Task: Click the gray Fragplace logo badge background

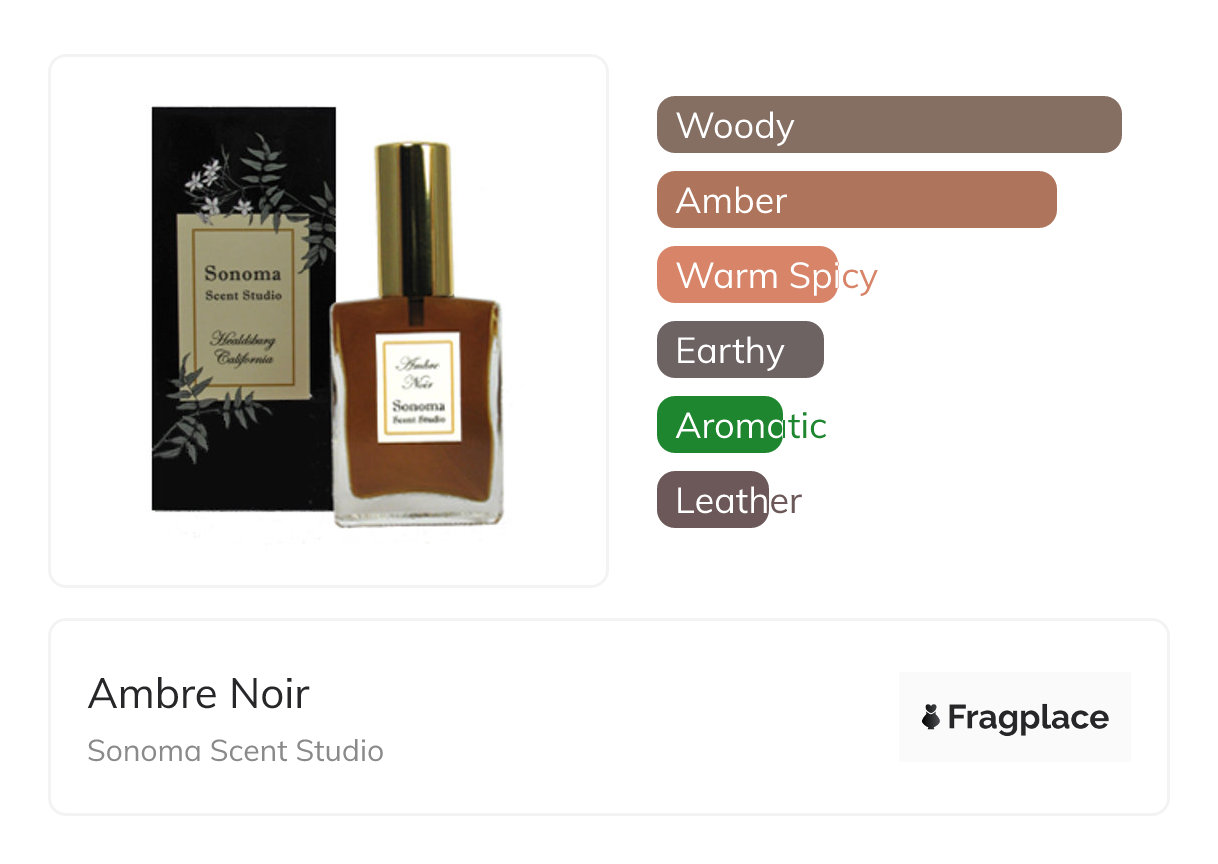Action: [x=1015, y=717]
